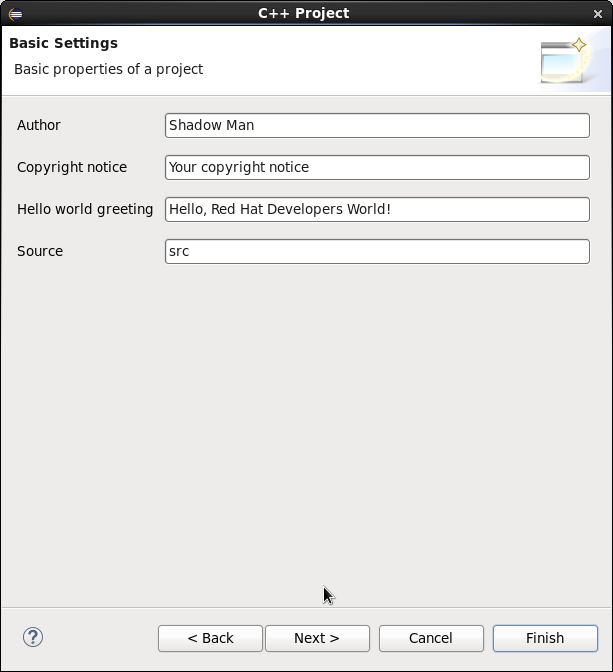Click the Source label

coord(40,251)
